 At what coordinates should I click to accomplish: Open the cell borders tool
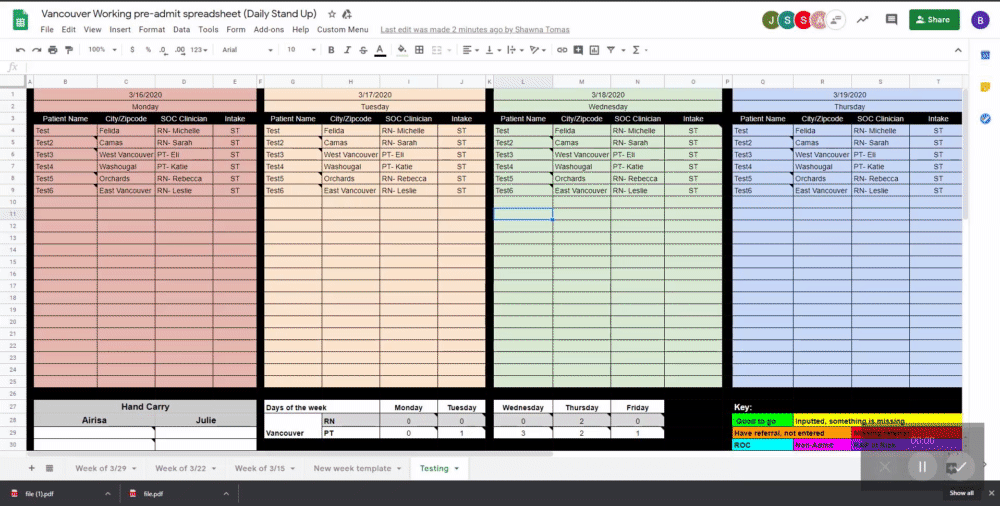(x=419, y=50)
